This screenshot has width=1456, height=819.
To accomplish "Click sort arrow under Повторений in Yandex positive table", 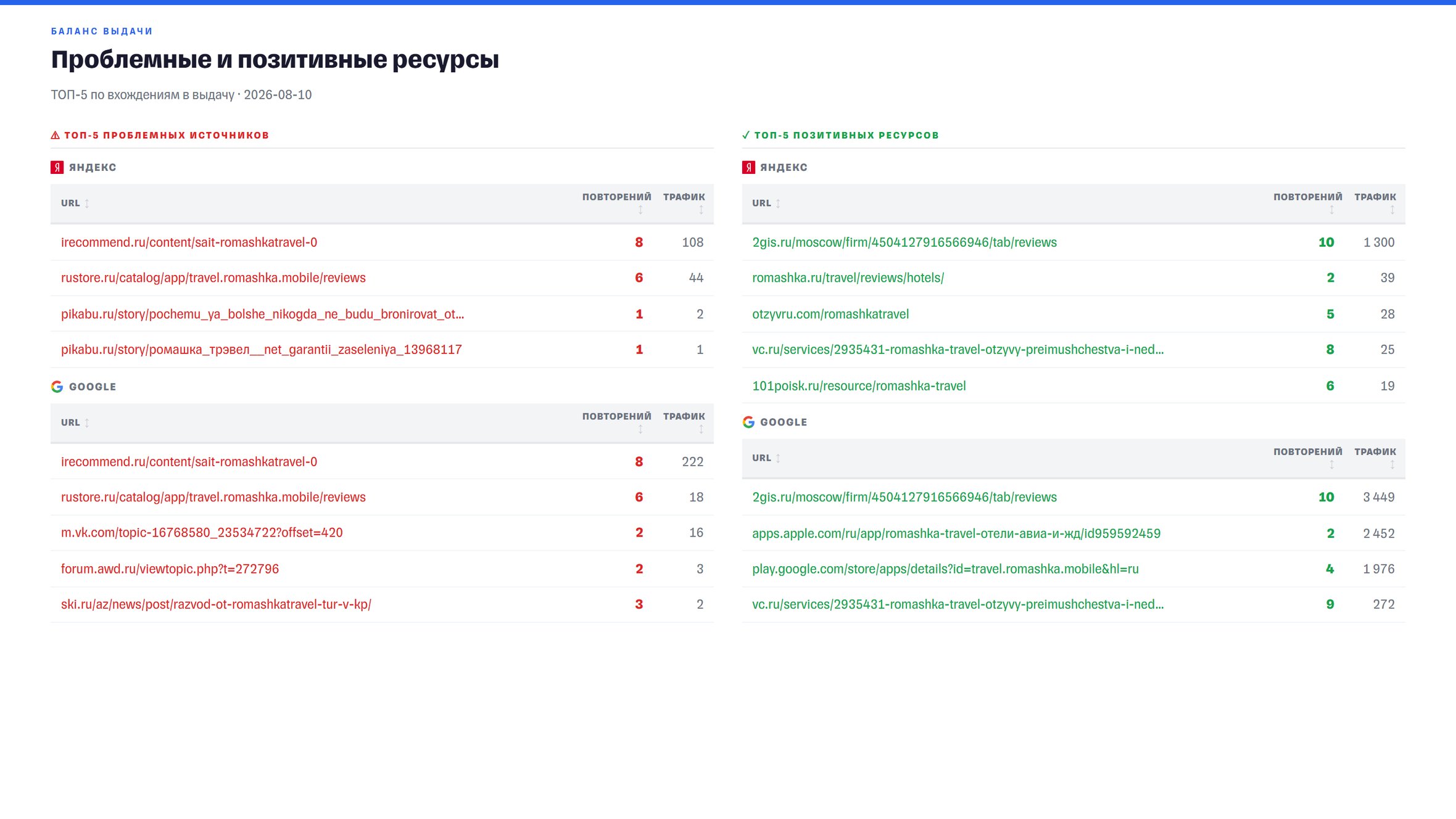I will pyautogui.click(x=1331, y=210).
